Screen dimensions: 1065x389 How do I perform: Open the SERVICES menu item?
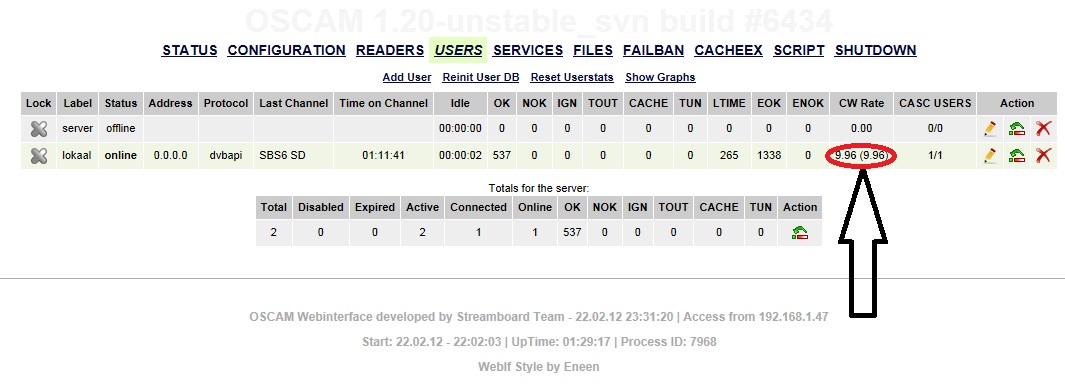528,50
